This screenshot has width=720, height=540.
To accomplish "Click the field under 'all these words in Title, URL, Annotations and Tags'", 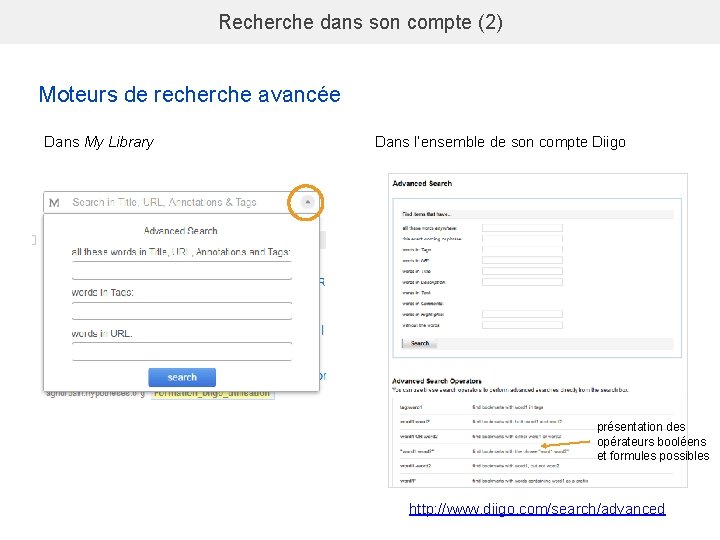I will tap(182, 270).
